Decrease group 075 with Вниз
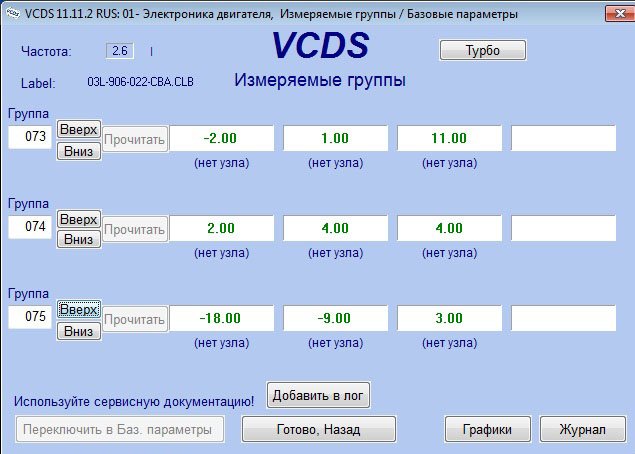 79,331
